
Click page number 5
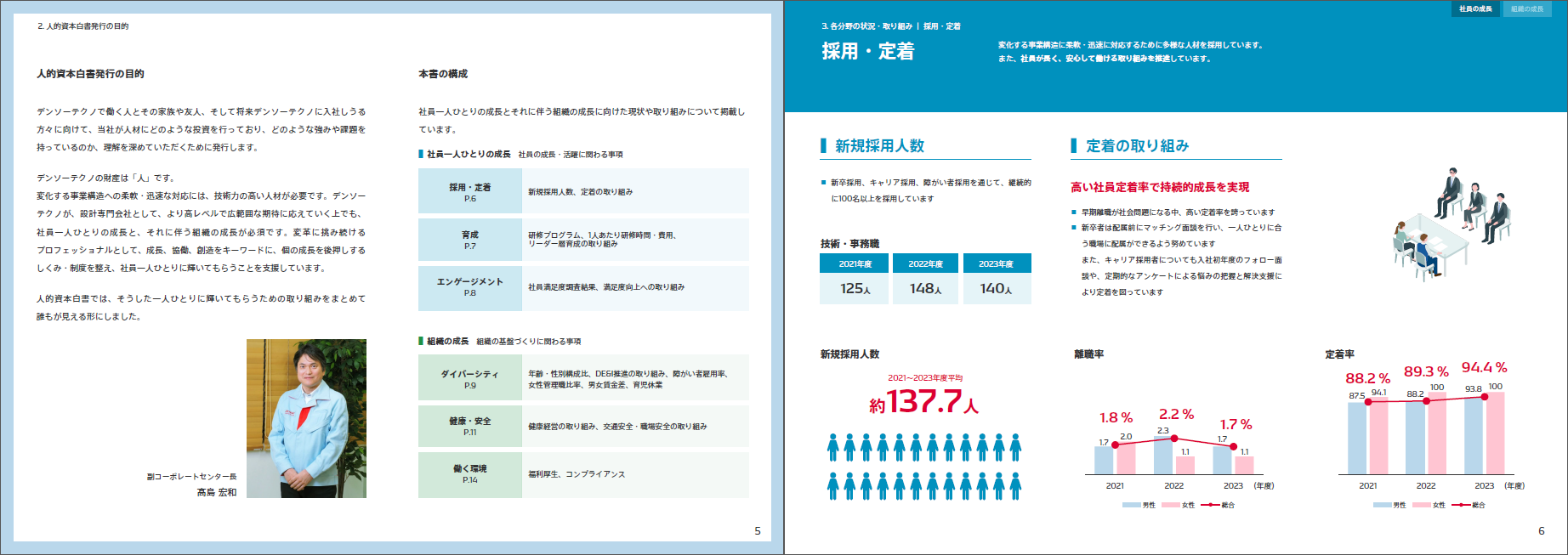click(758, 531)
